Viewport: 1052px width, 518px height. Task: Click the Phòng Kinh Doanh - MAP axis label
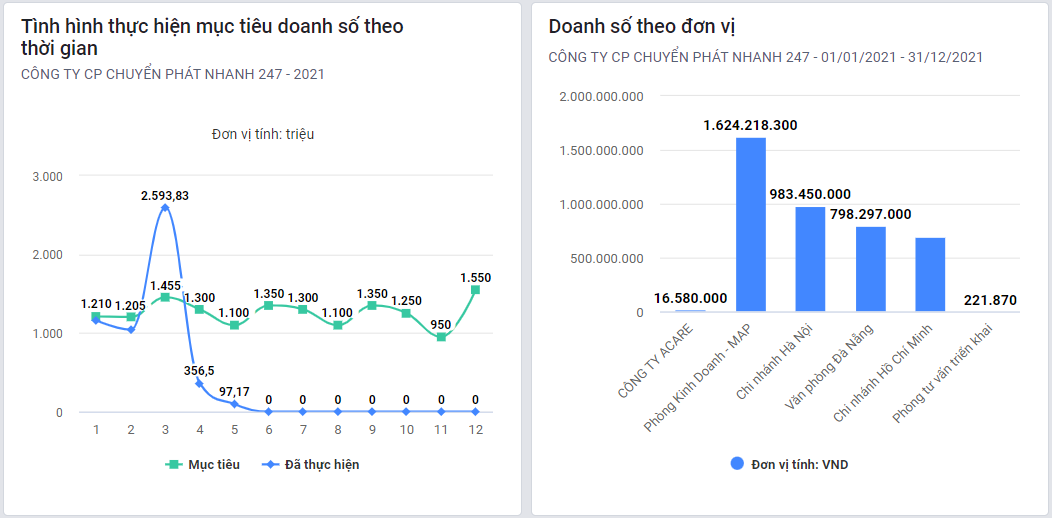700,376
